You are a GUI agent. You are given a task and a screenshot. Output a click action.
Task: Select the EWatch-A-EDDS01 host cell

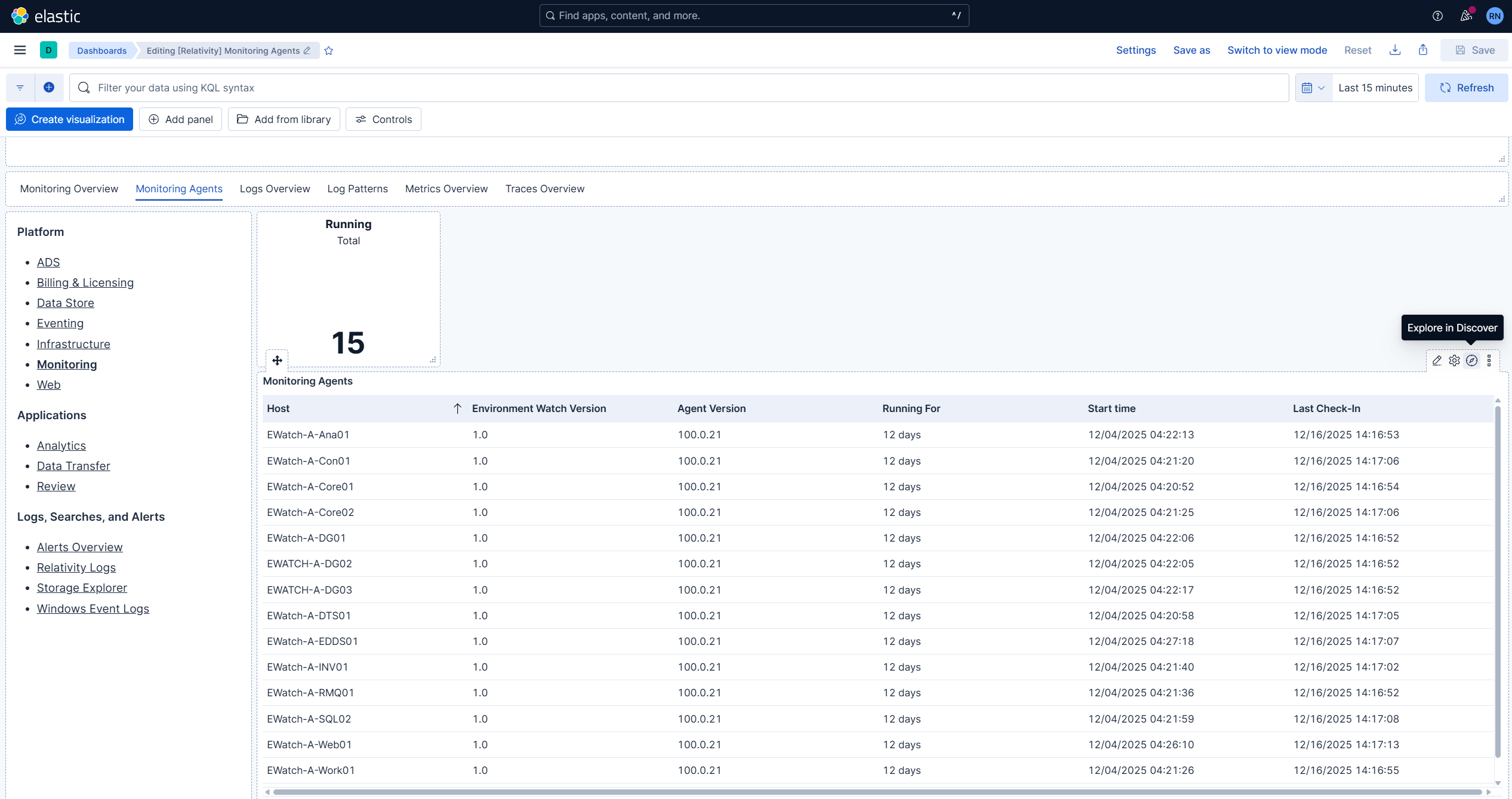(364, 641)
